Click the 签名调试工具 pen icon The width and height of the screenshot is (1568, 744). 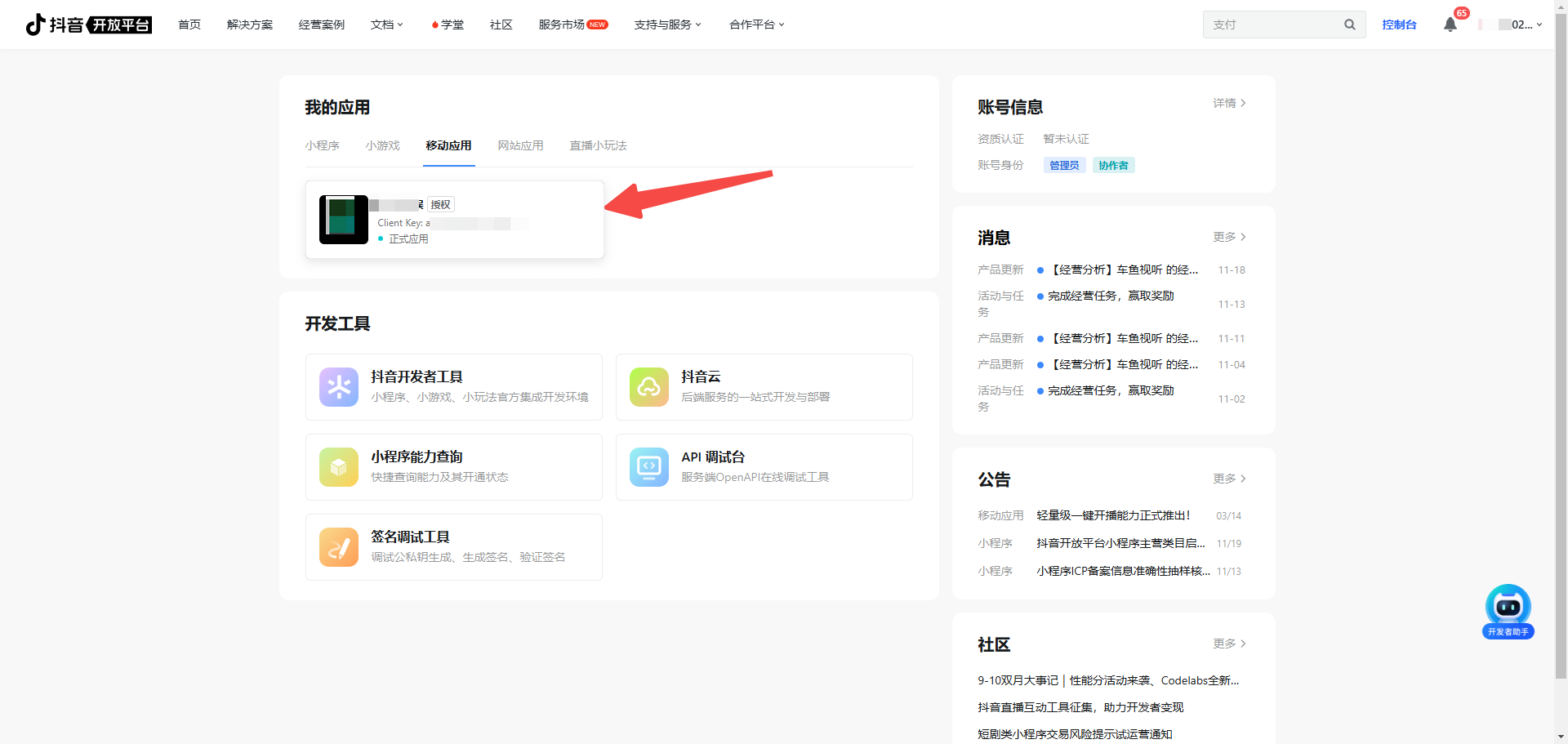pyautogui.click(x=339, y=547)
